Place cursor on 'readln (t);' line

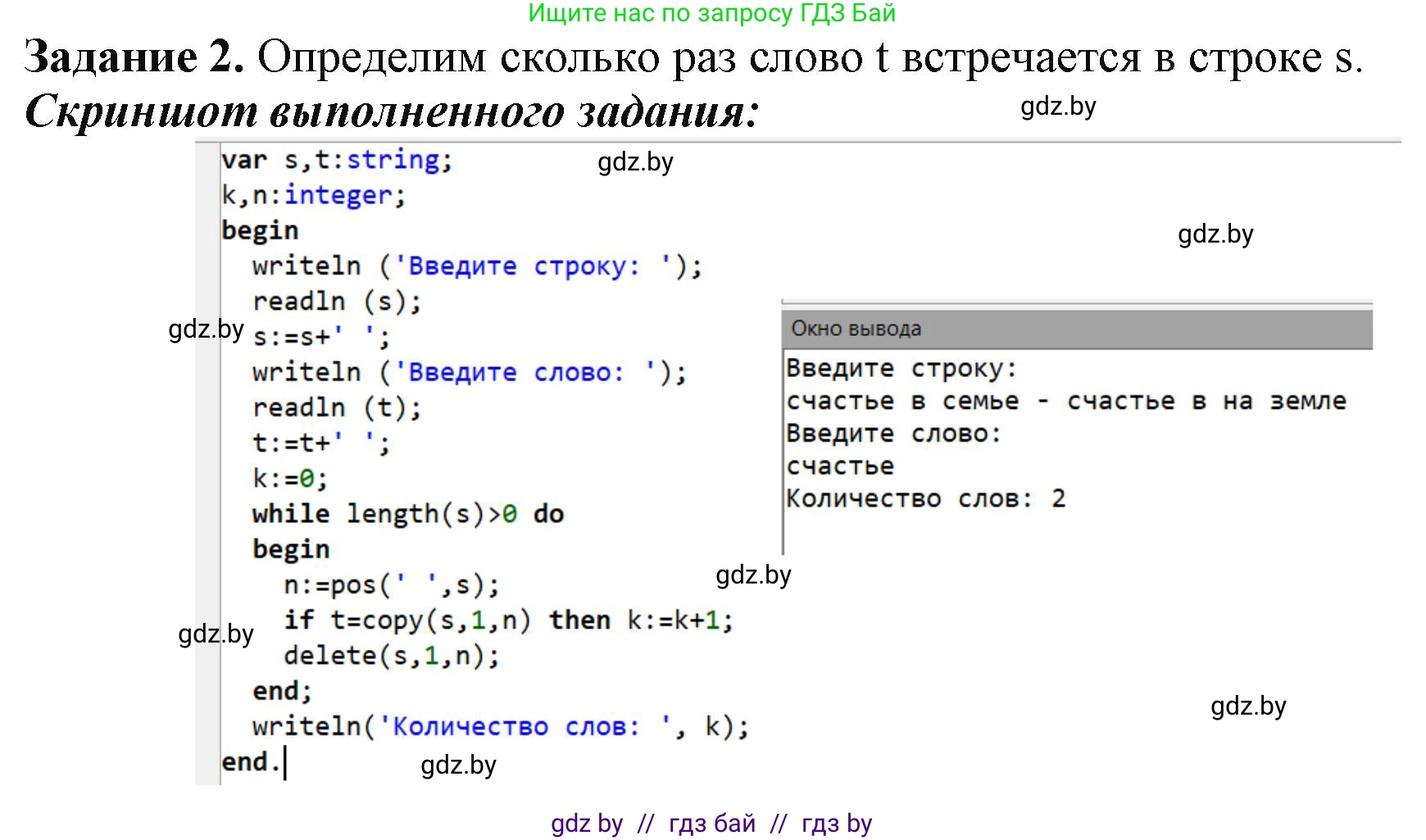point(336,408)
